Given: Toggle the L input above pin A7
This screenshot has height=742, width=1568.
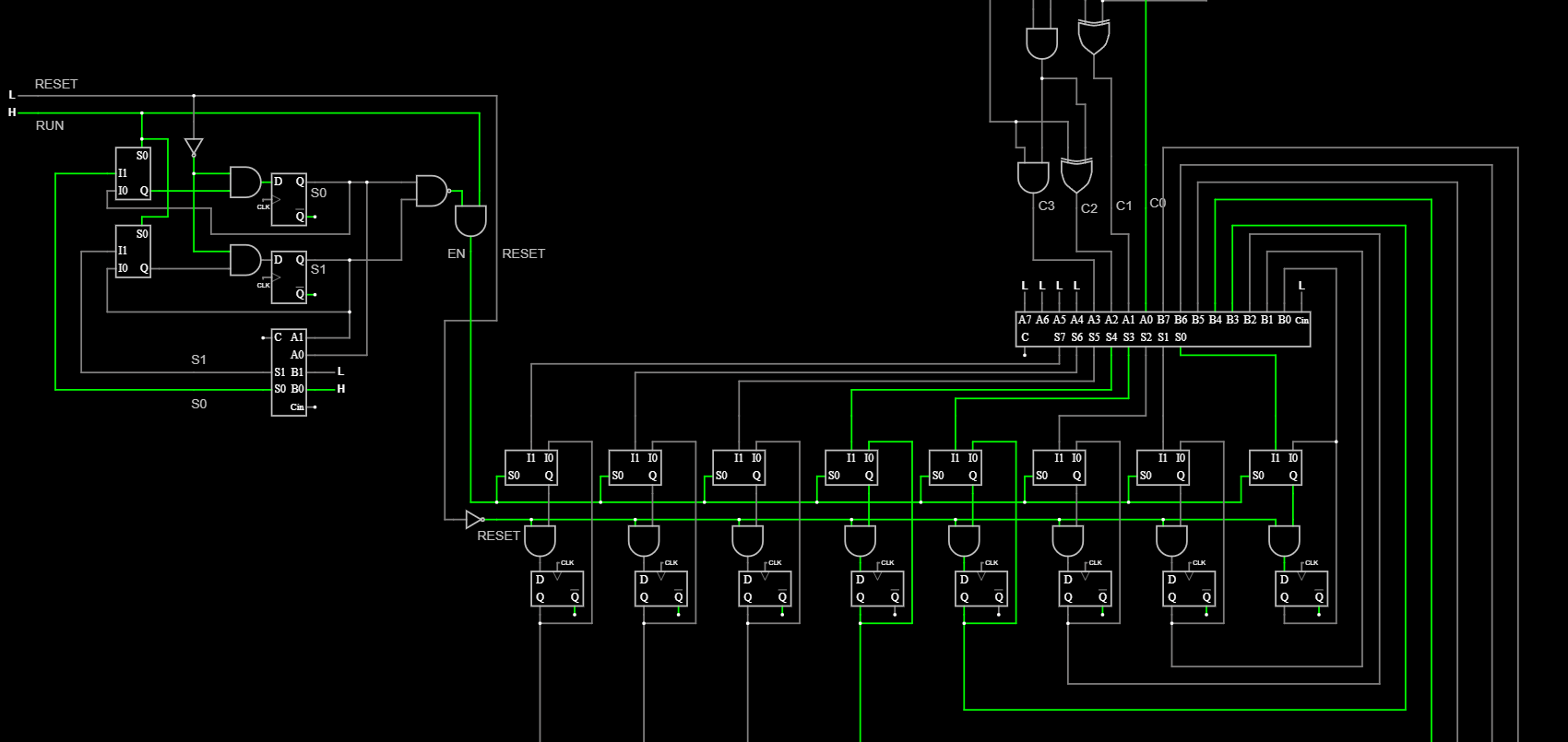Looking at the screenshot, I should click(1025, 286).
